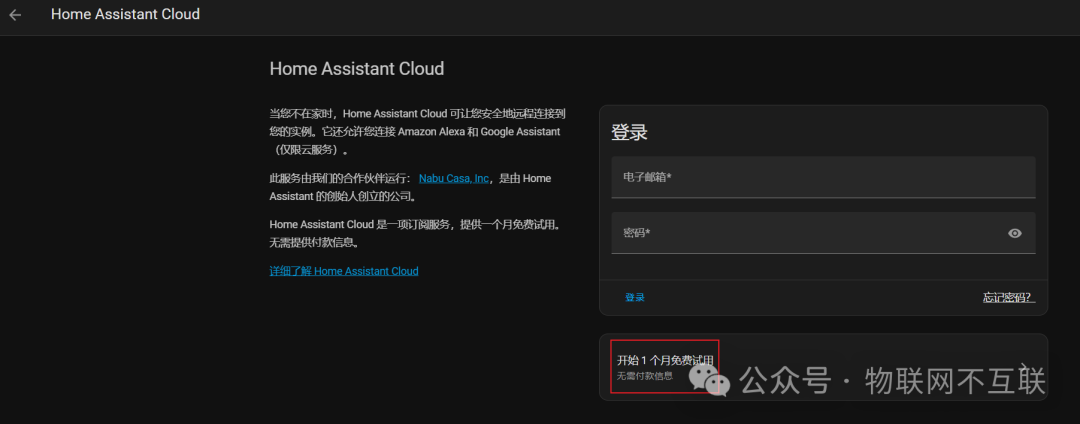Focus the 电子邮箱 email field

823,178
